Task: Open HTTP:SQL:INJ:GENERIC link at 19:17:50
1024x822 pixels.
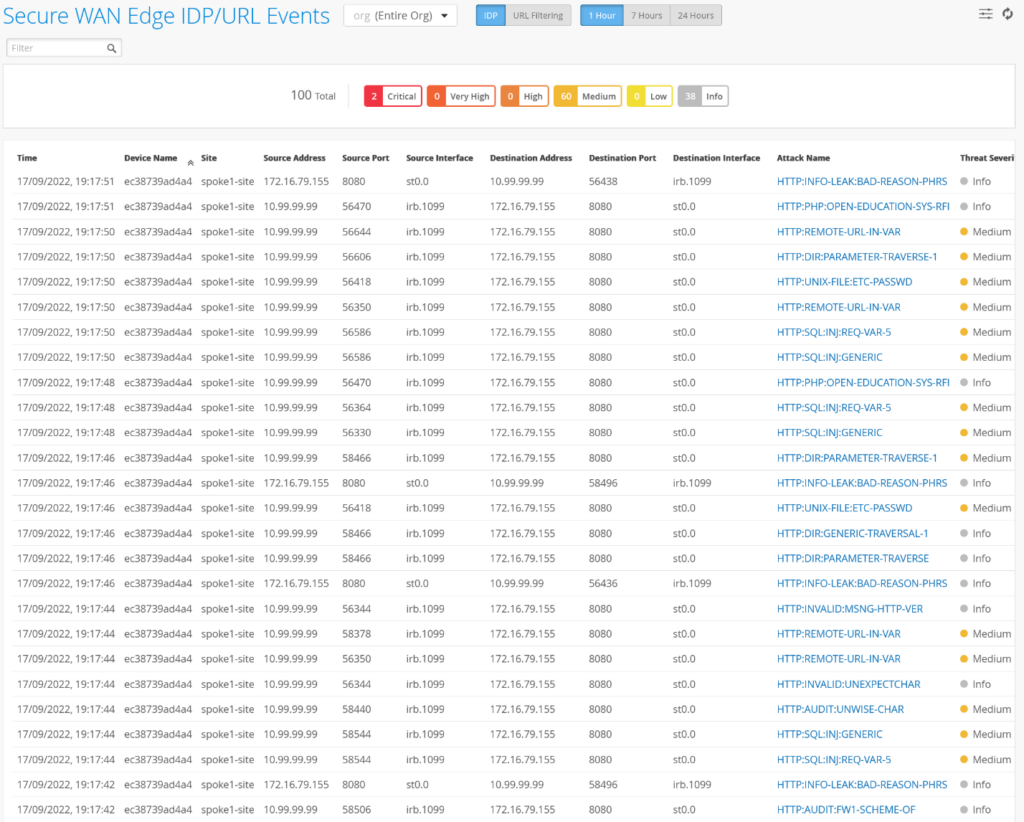Action: (829, 357)
